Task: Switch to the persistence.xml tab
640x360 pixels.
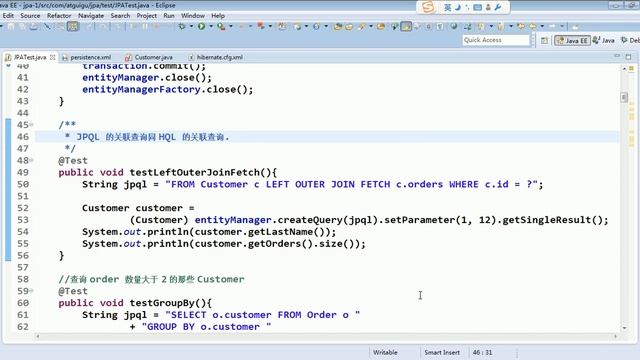Action: coord(87,58)
